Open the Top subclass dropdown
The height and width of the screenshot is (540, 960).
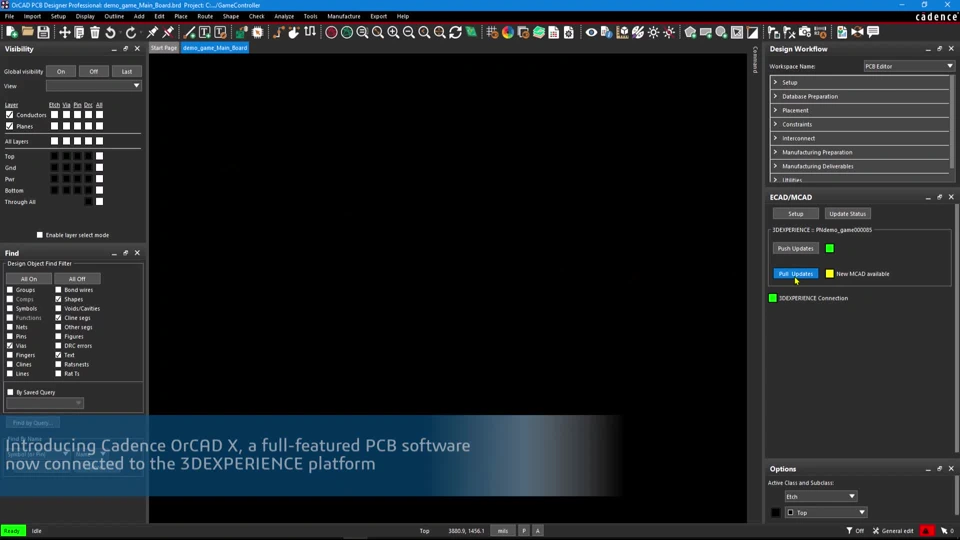(x=825, y=512)
